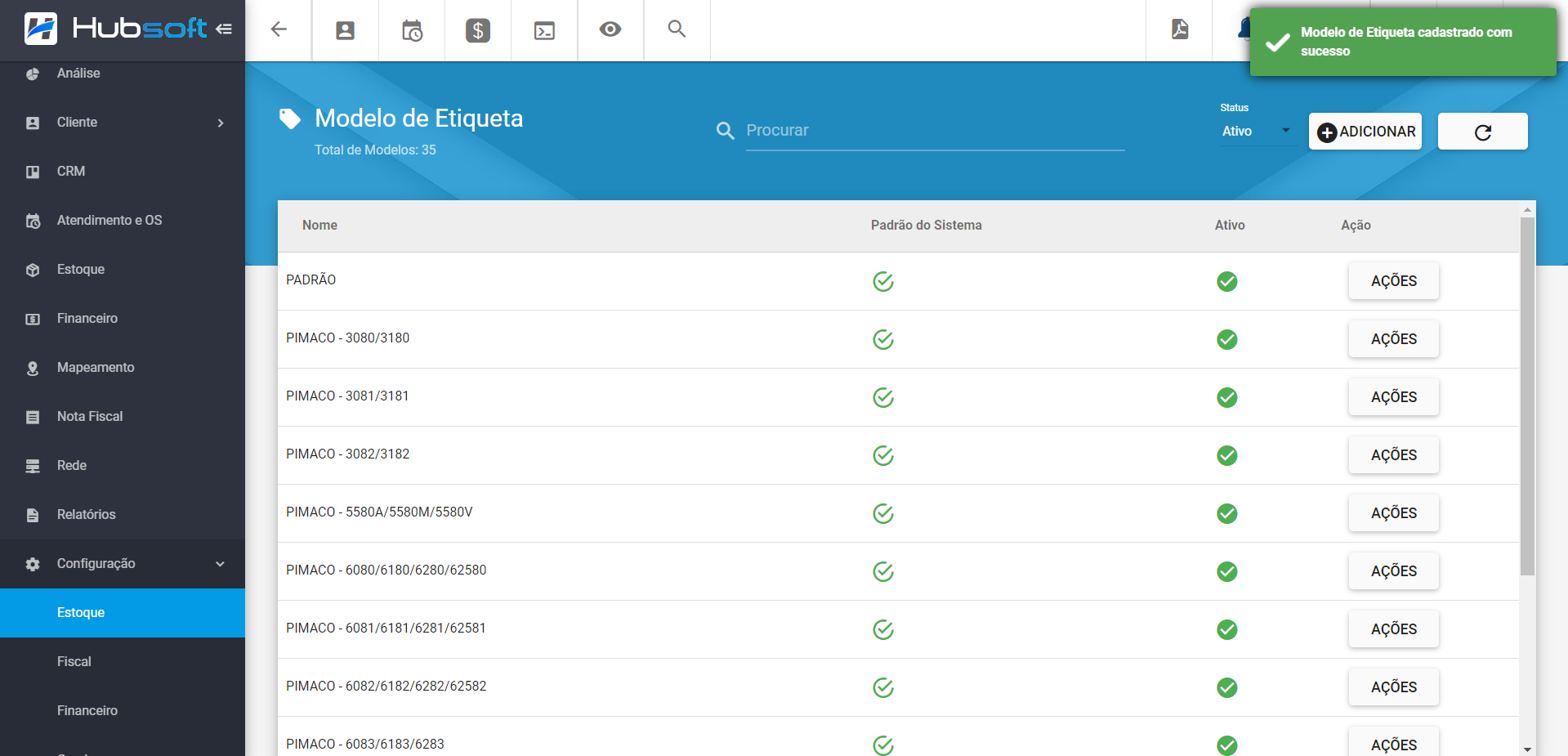
Task: Click the refresh reload button
Action: point(1483,132)
